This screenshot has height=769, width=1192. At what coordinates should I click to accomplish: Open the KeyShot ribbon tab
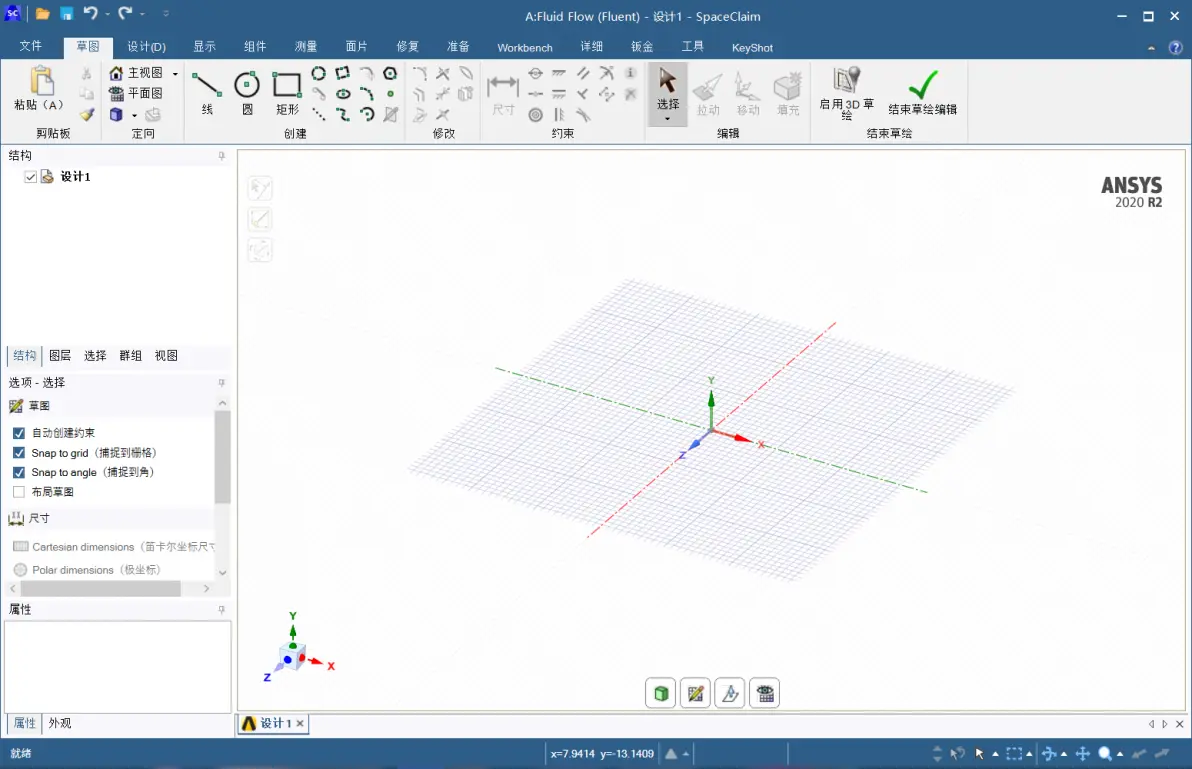point(752,48)
